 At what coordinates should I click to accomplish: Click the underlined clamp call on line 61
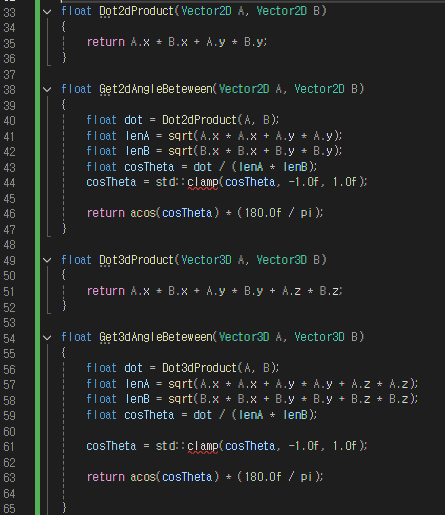[x=203, y=446]
